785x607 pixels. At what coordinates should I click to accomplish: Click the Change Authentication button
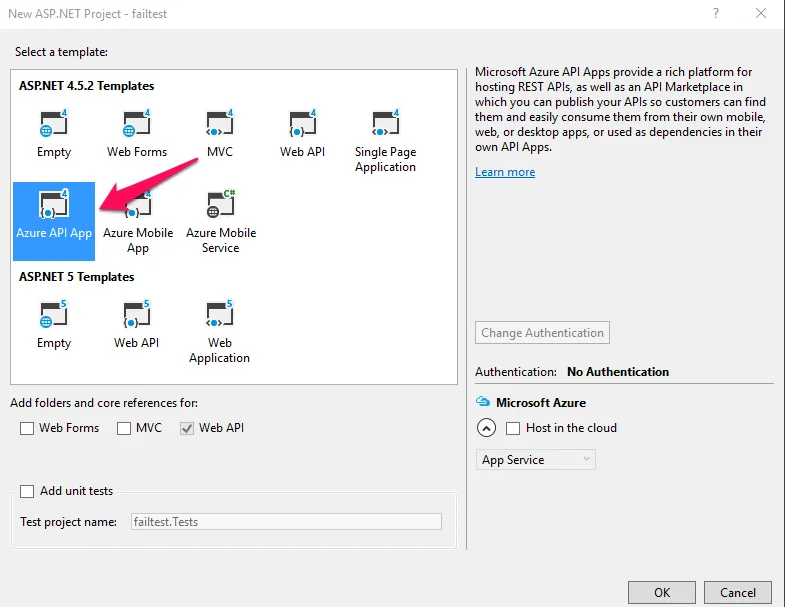click(542, 333)
